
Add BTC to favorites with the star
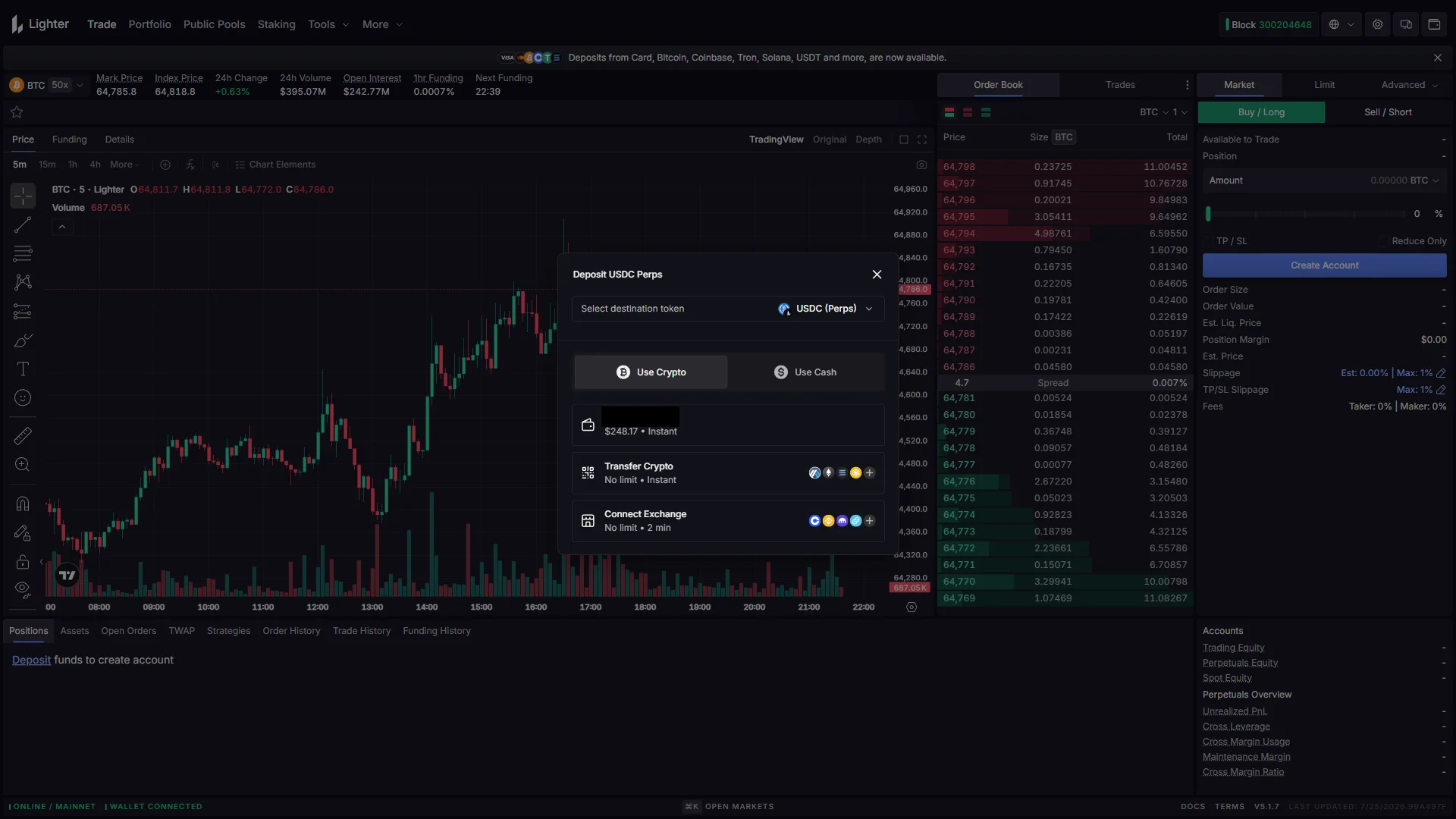coord(17,112)
